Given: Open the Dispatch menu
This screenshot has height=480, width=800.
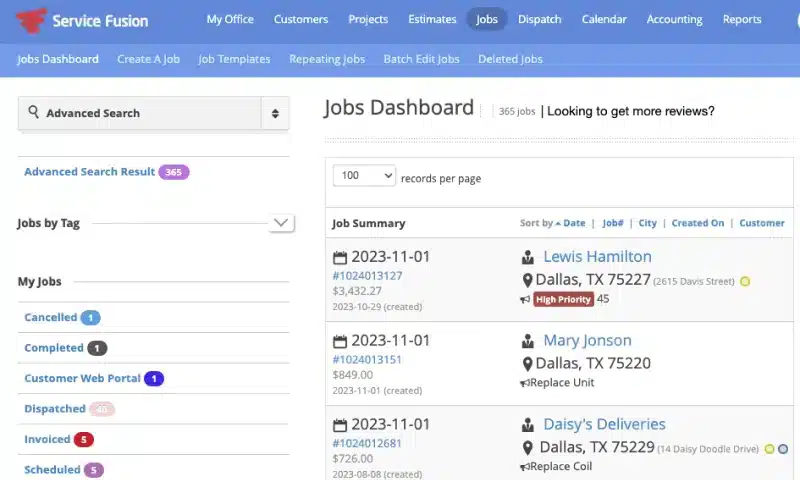Looking at the screenshot, I should tap(540, 19).
